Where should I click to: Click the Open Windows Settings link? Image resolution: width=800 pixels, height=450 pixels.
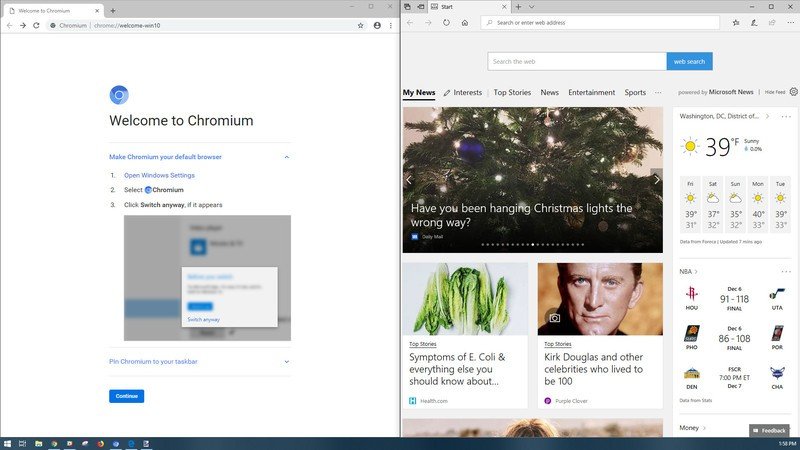159,175
